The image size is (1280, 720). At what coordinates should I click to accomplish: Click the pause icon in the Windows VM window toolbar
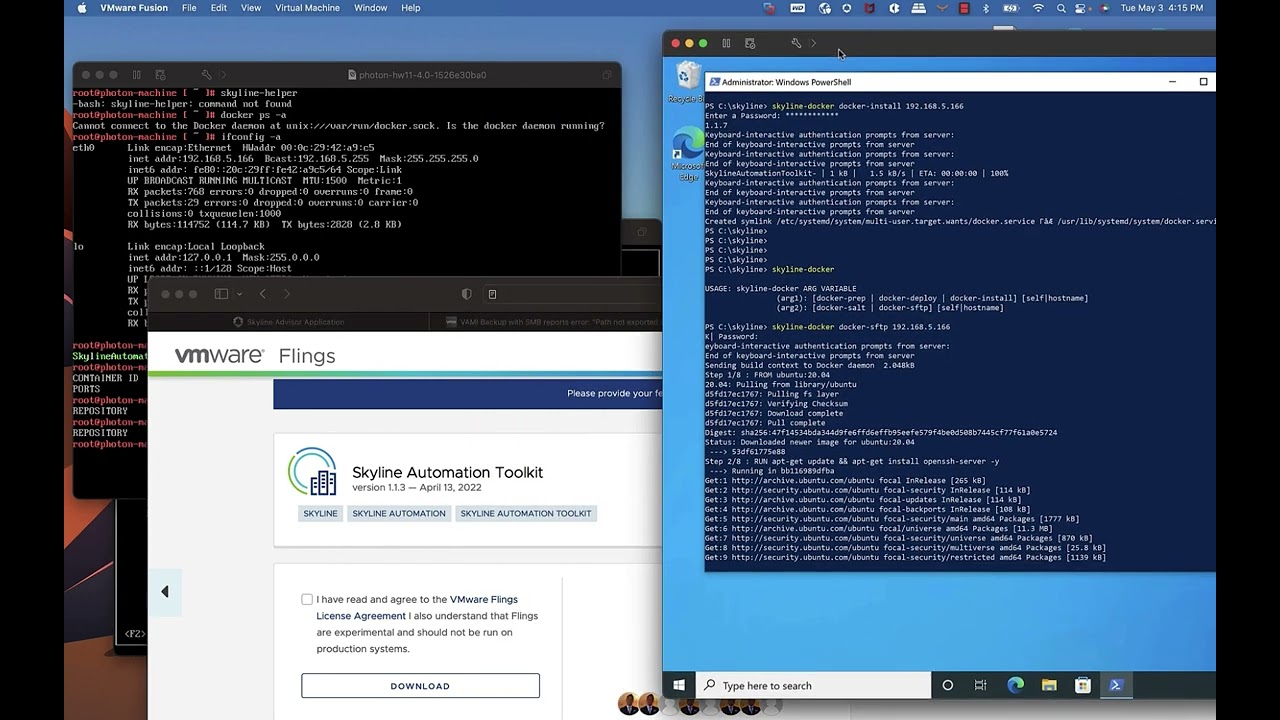click(726, 43)
